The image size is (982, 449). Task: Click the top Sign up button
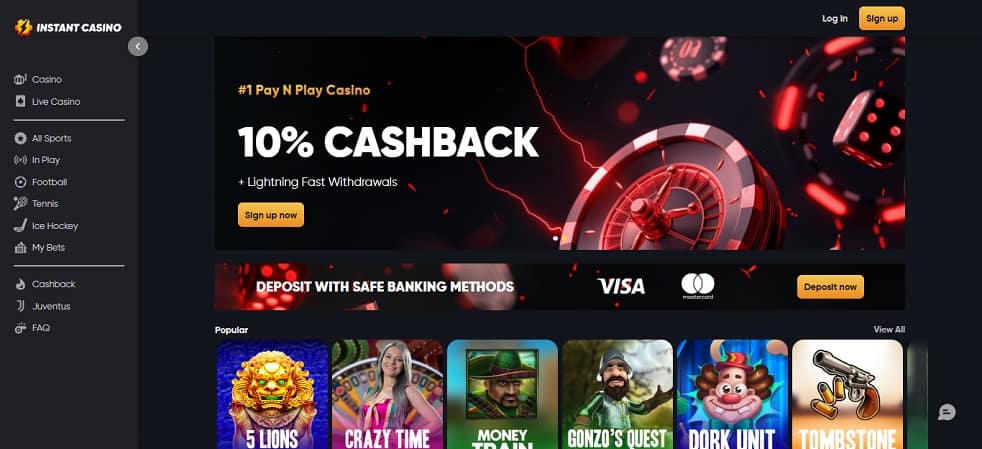(882, 19)
